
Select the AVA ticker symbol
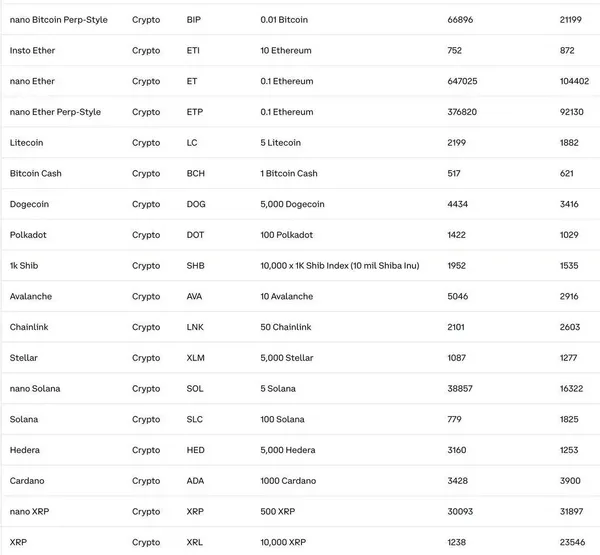pyautogui.click(x=195, y=297)
